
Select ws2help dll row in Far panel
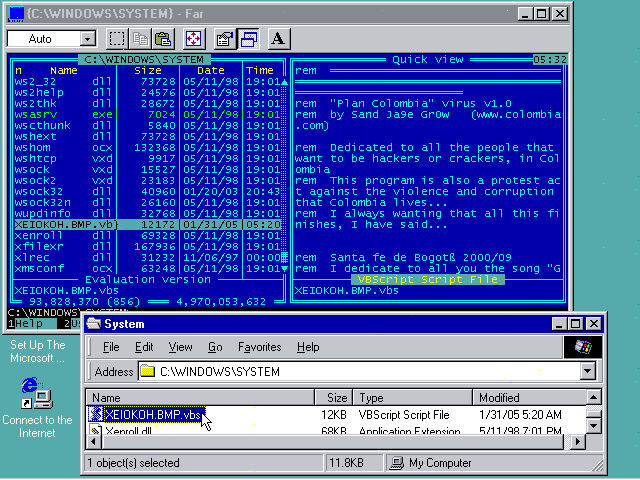(x=147, y=93)
